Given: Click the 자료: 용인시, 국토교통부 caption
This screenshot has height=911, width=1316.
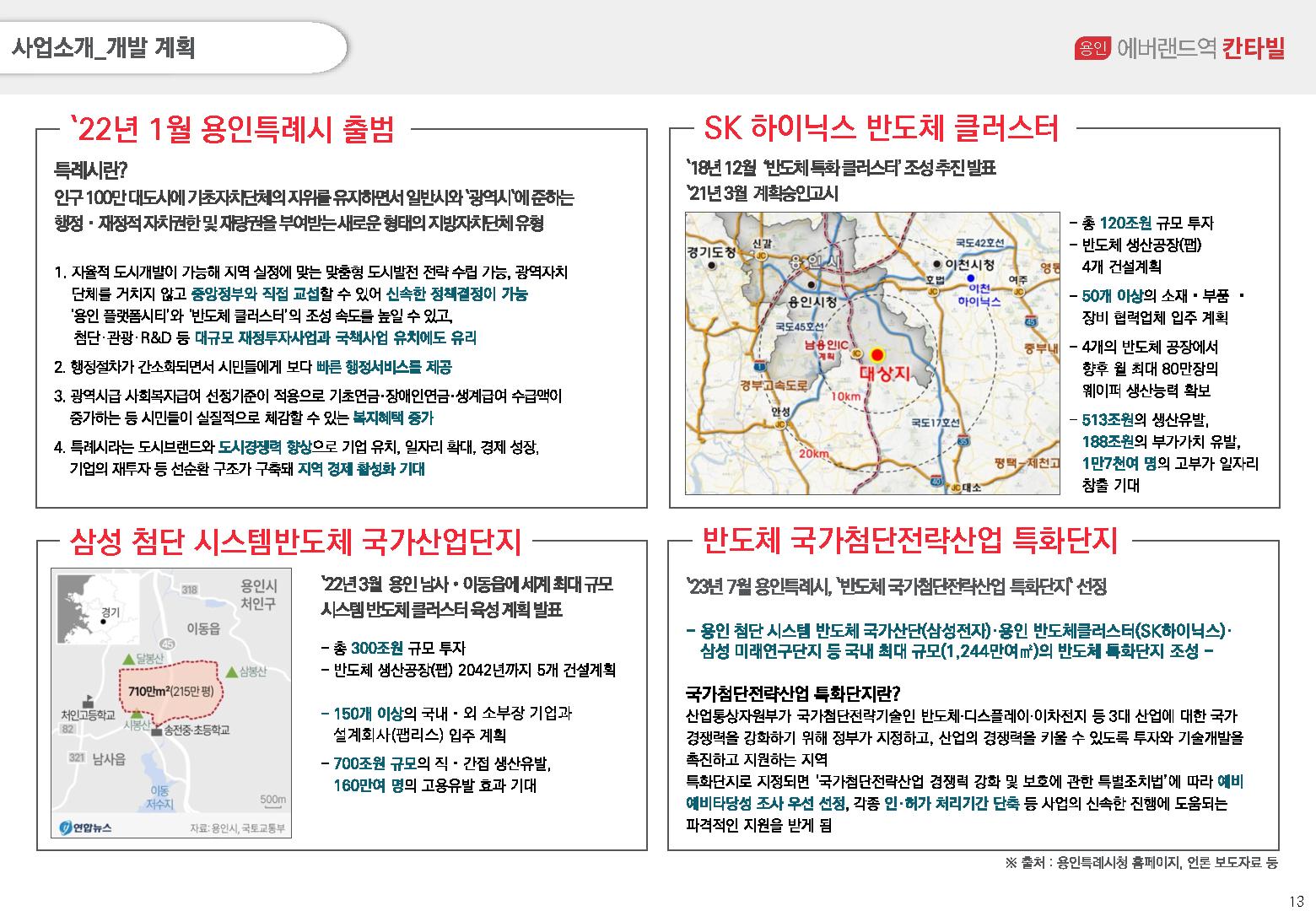Looking at the screenshot, I should click(x=237, y=827).
